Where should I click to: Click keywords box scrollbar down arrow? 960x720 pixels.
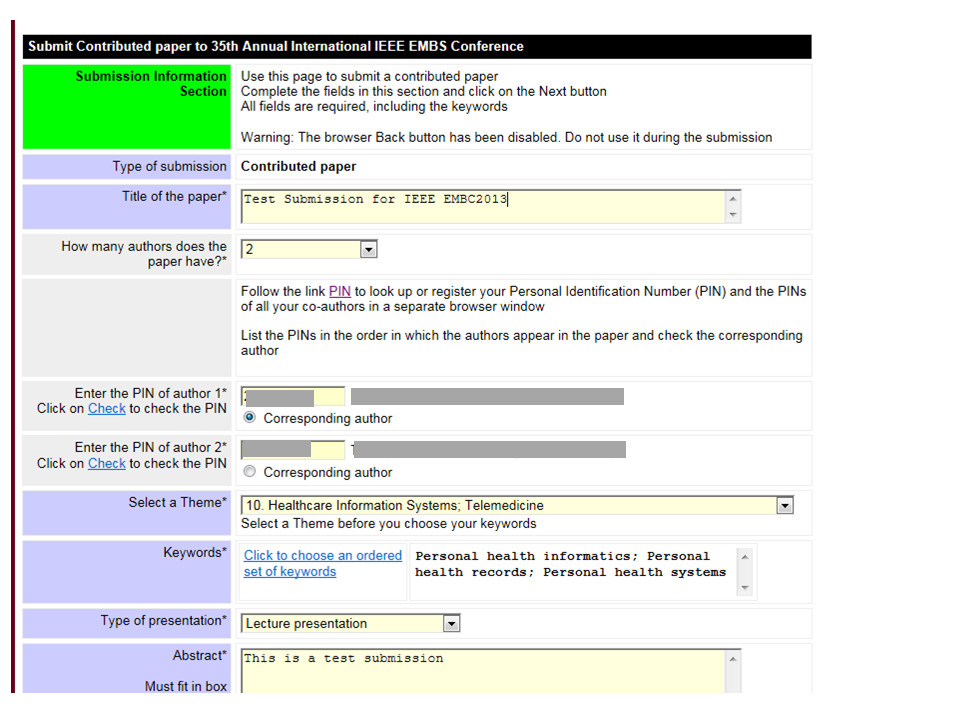(x=744, y=588)
